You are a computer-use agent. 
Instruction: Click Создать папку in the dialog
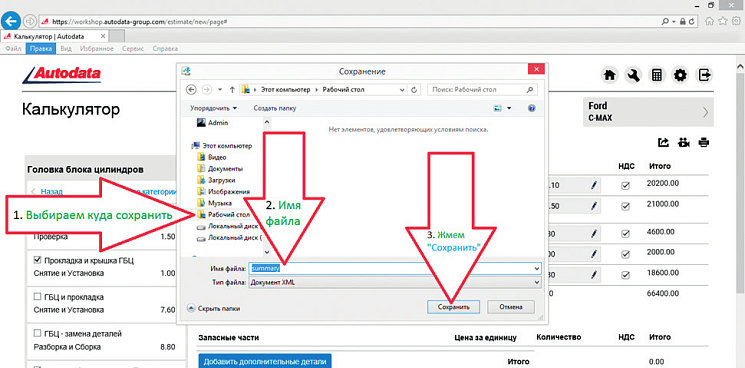coord(275,108)
